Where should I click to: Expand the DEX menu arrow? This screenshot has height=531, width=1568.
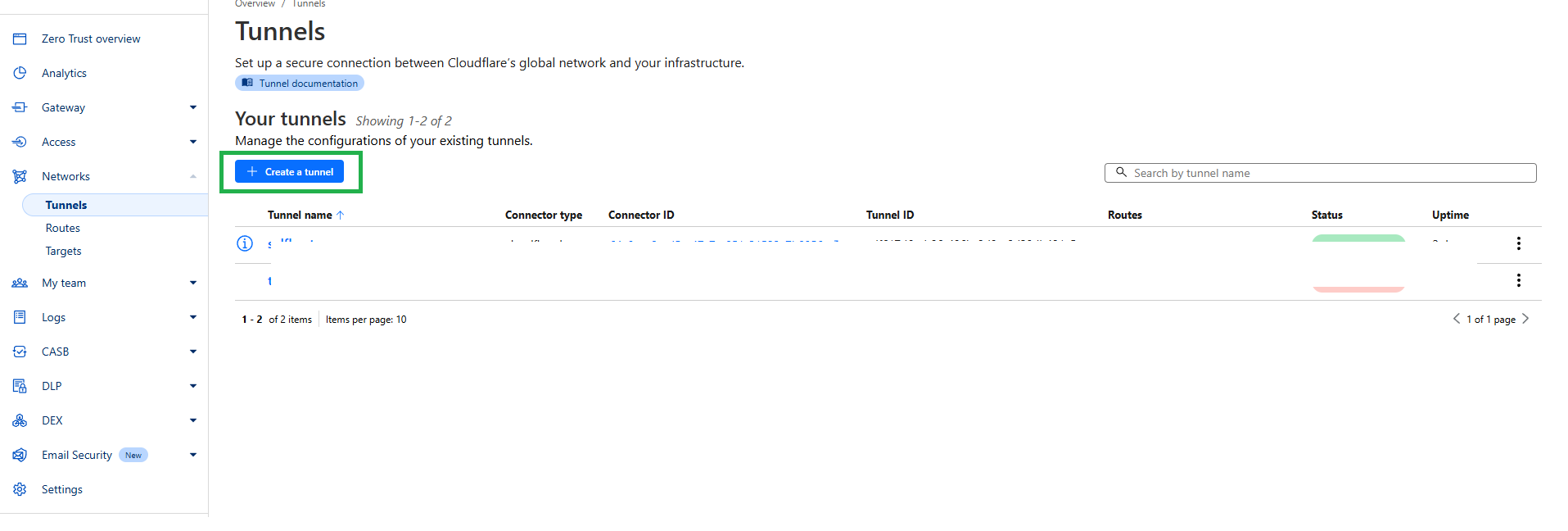click(193, 420)
